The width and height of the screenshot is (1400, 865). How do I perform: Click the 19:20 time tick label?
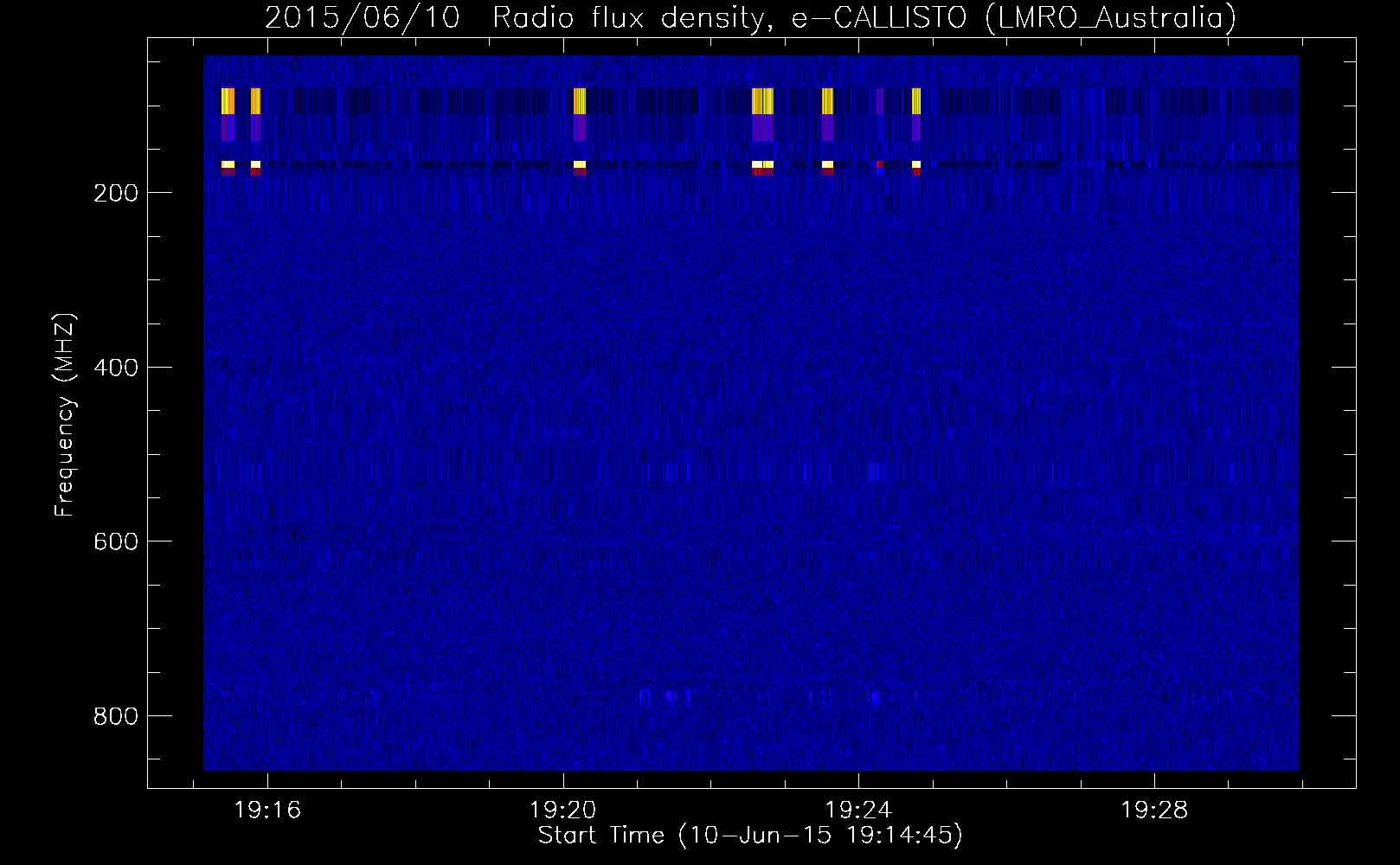(x=563, y=810)
